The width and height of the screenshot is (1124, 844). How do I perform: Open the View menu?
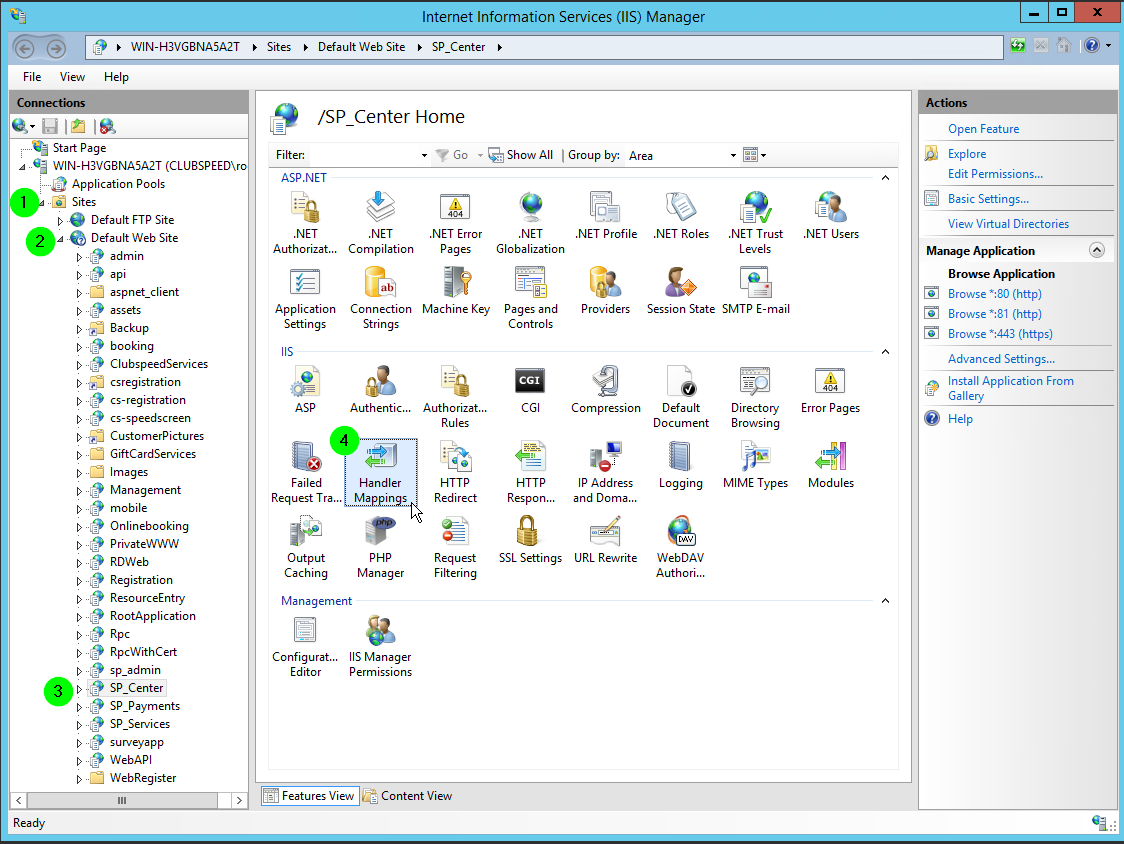click(x=72, y=77)
